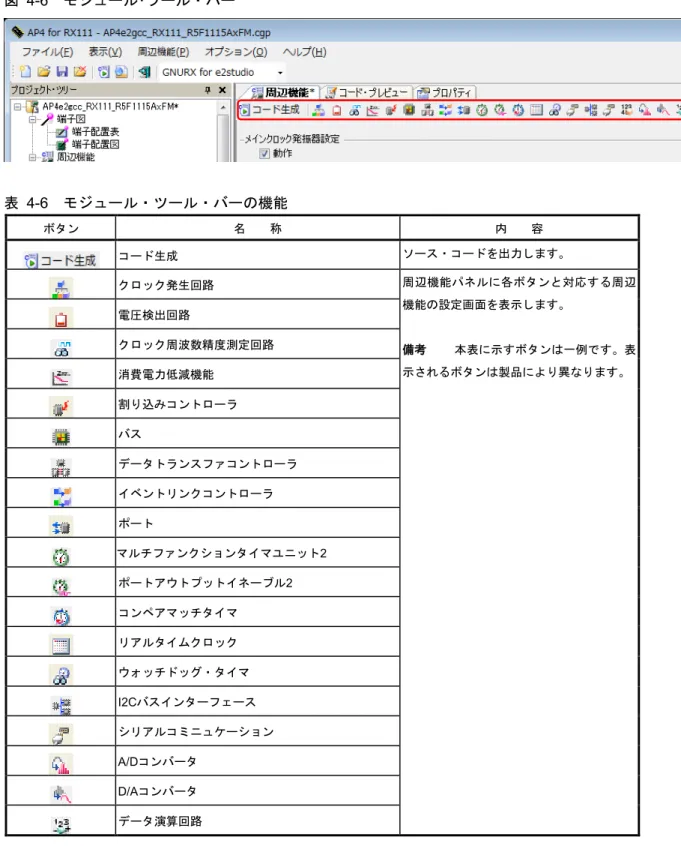Click the データ演算回路 icon in the function table
The image size is (681, 846).
tap(61, 824)
